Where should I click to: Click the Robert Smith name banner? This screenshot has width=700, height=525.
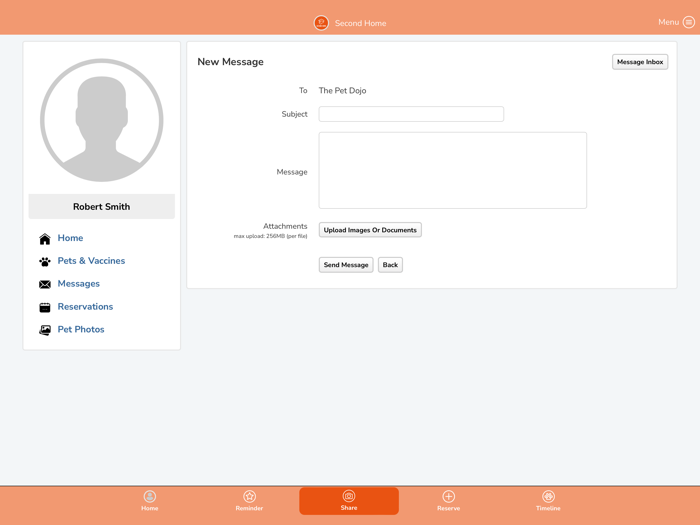102,207
